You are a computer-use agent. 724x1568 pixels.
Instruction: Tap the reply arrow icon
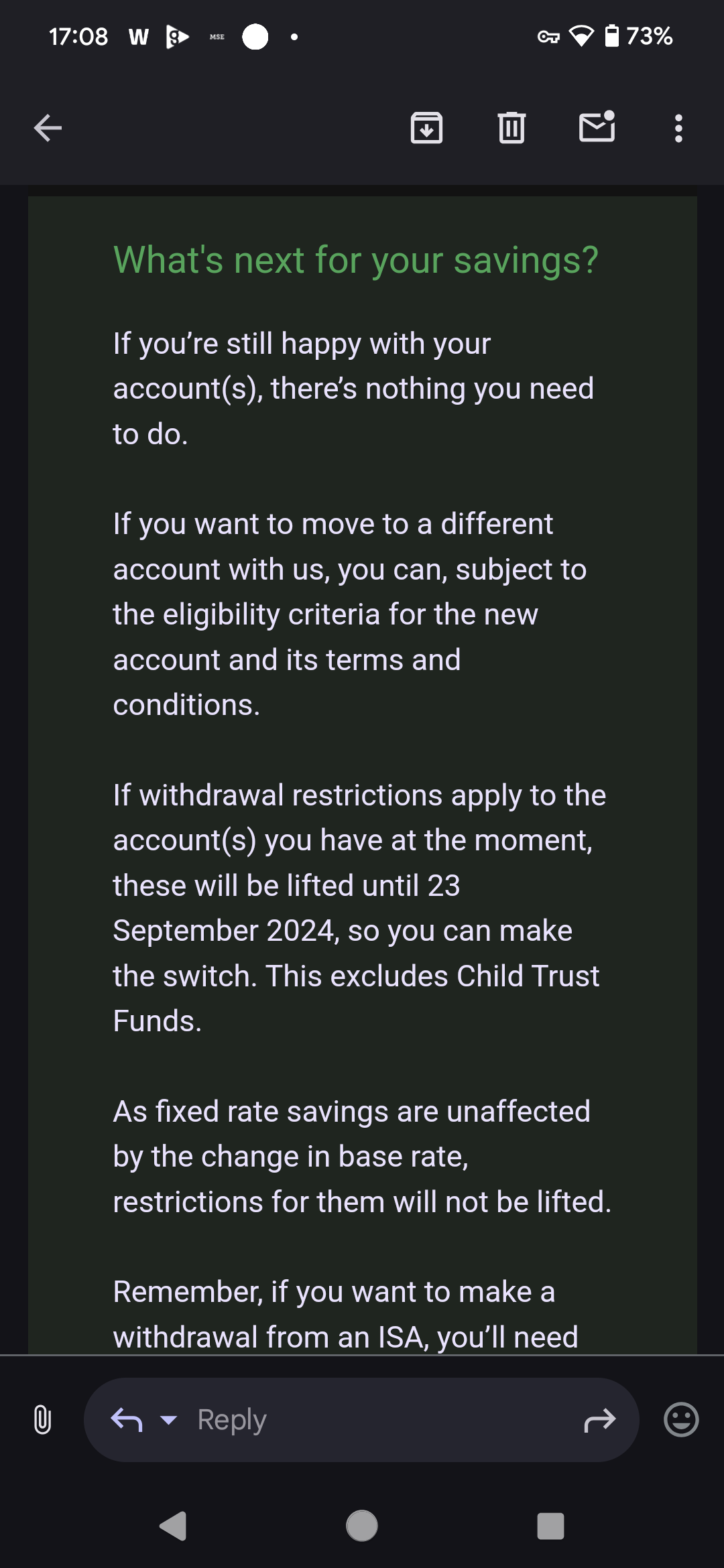coord(127,1419)
